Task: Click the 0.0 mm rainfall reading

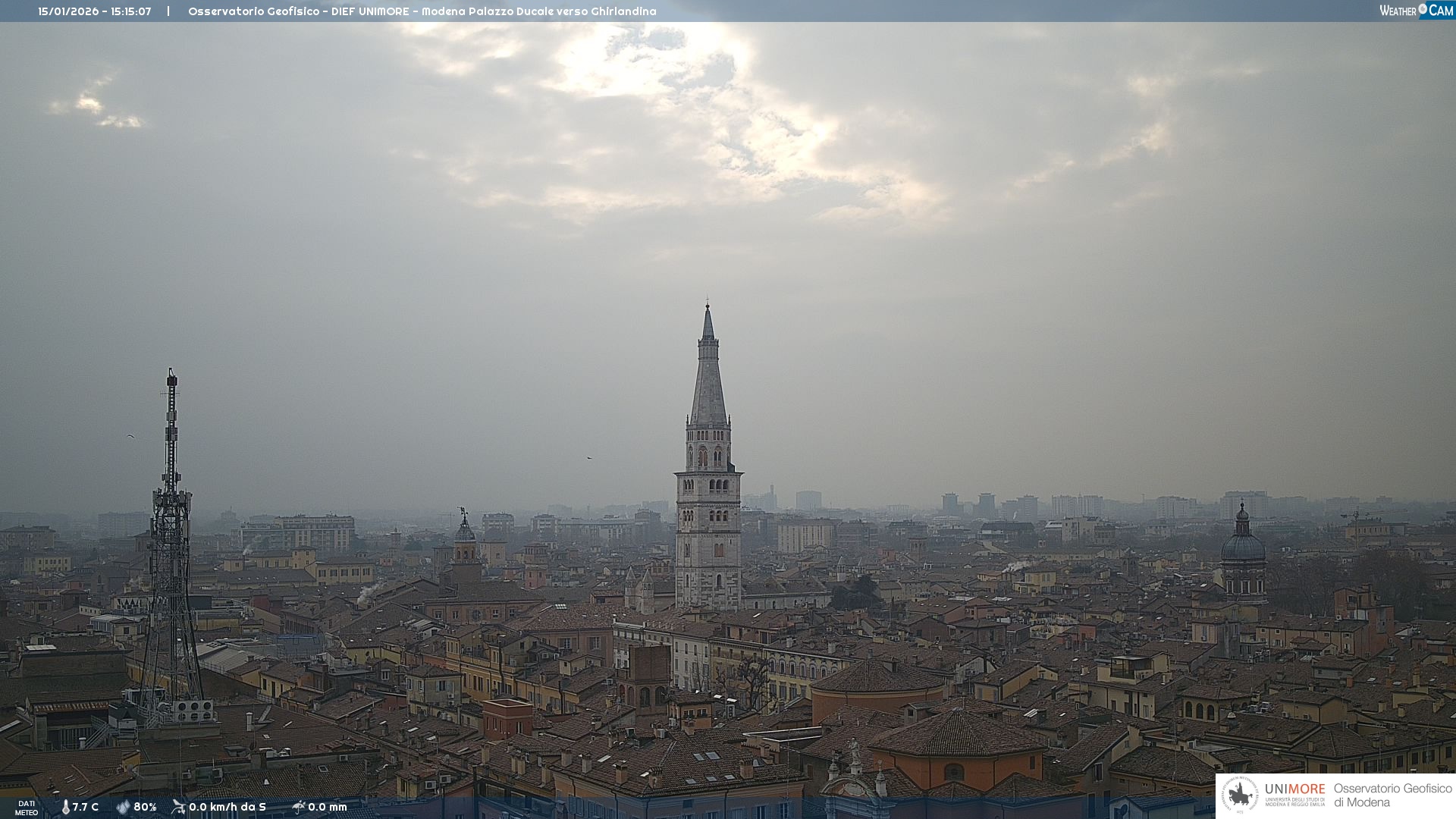Action: [x=328, y=807]
